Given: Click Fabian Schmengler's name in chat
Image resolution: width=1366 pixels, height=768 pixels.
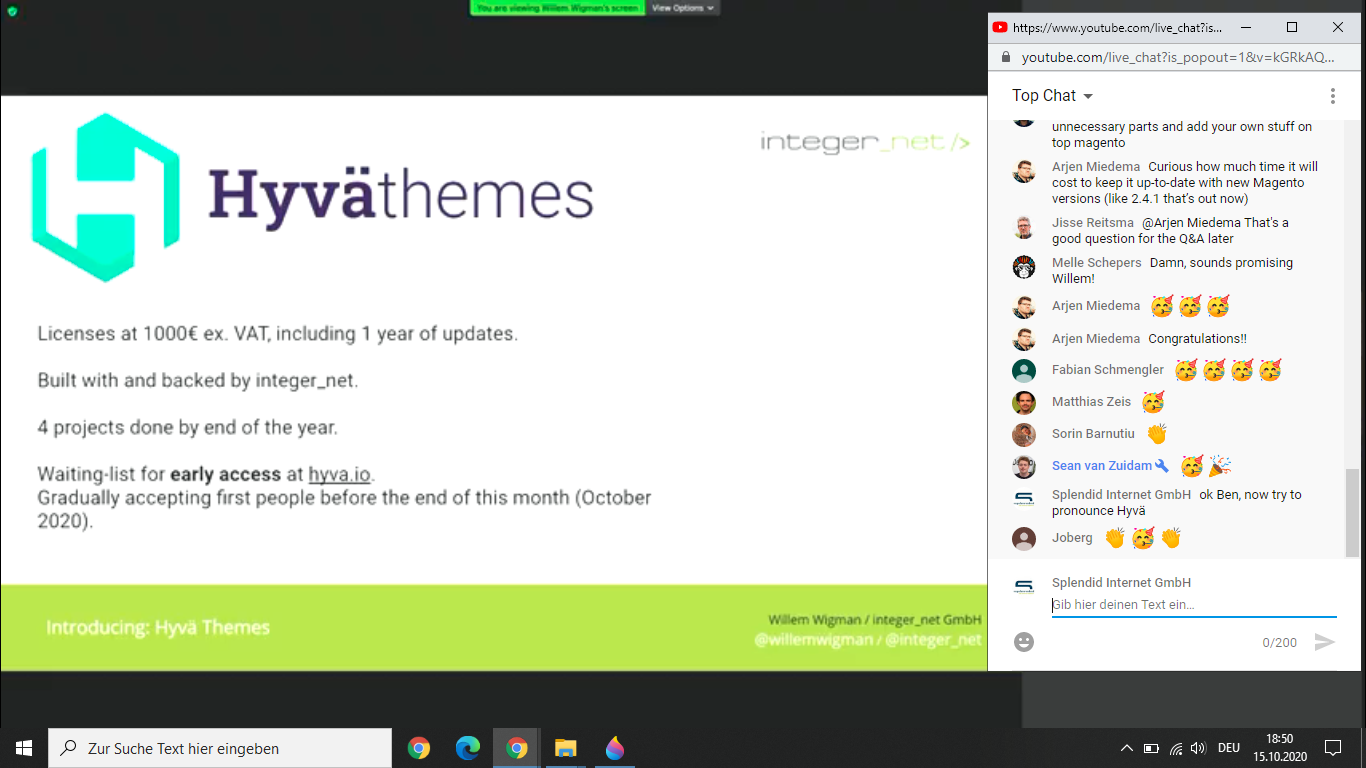Looking at the screenshot, I should (1108, 370).
